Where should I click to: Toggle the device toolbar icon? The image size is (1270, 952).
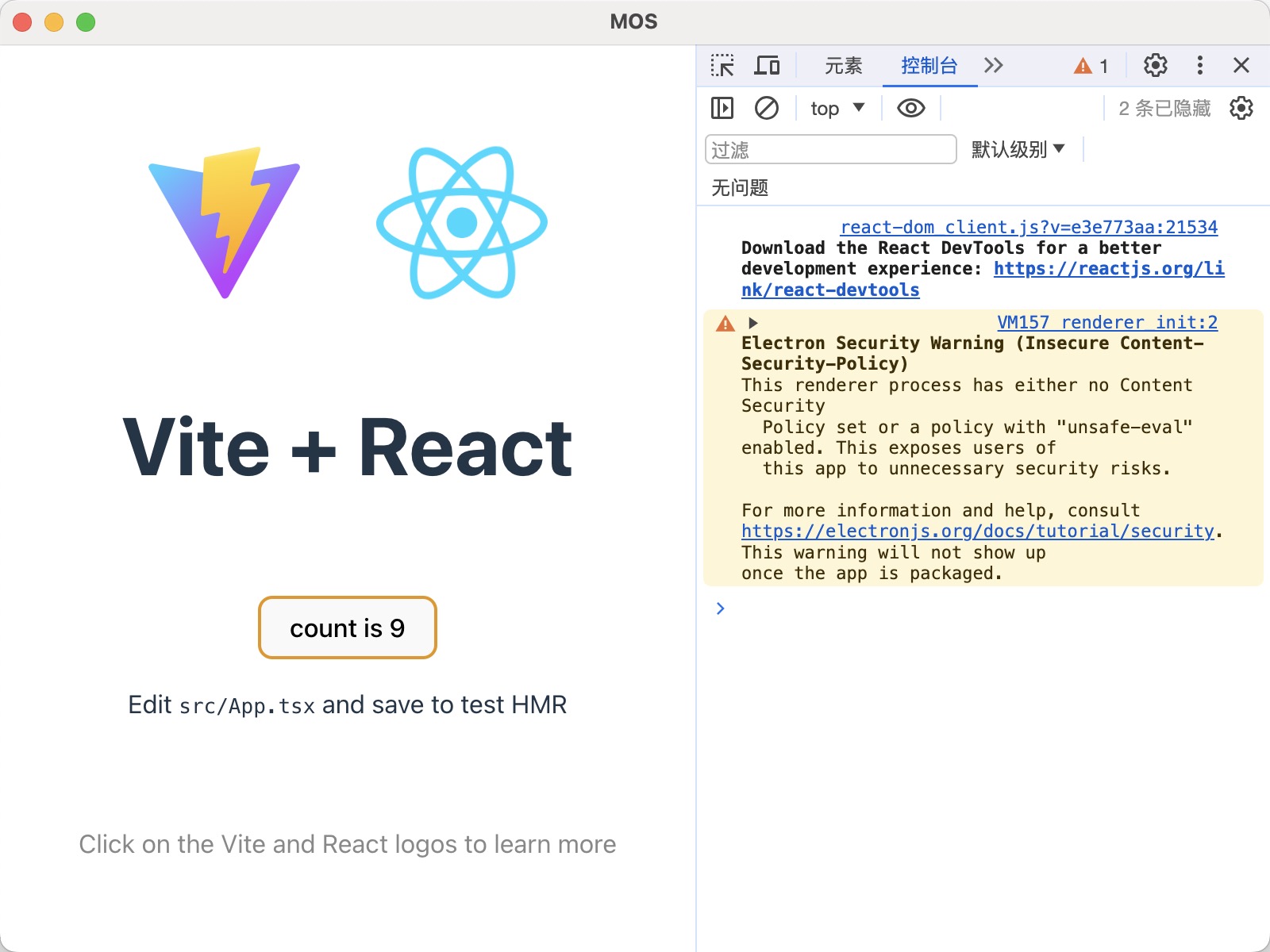[x=766, y=65]
